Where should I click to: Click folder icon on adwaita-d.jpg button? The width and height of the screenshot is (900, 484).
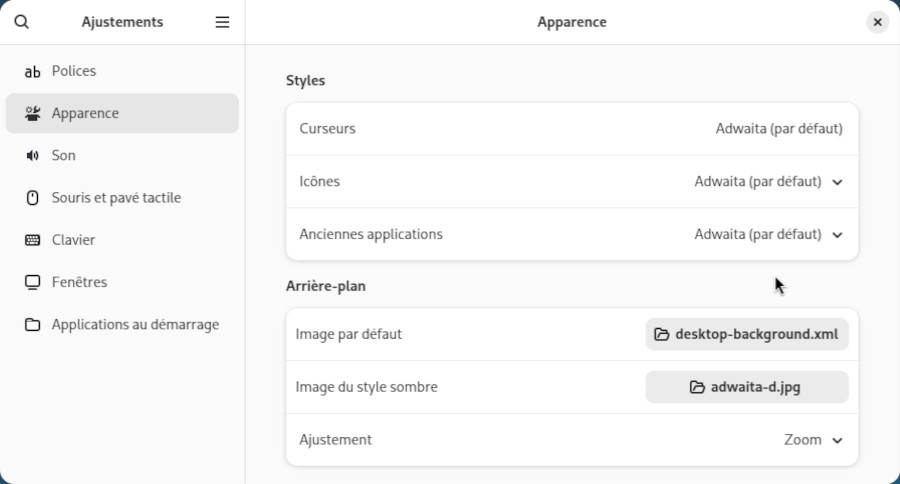click(697, 387)
